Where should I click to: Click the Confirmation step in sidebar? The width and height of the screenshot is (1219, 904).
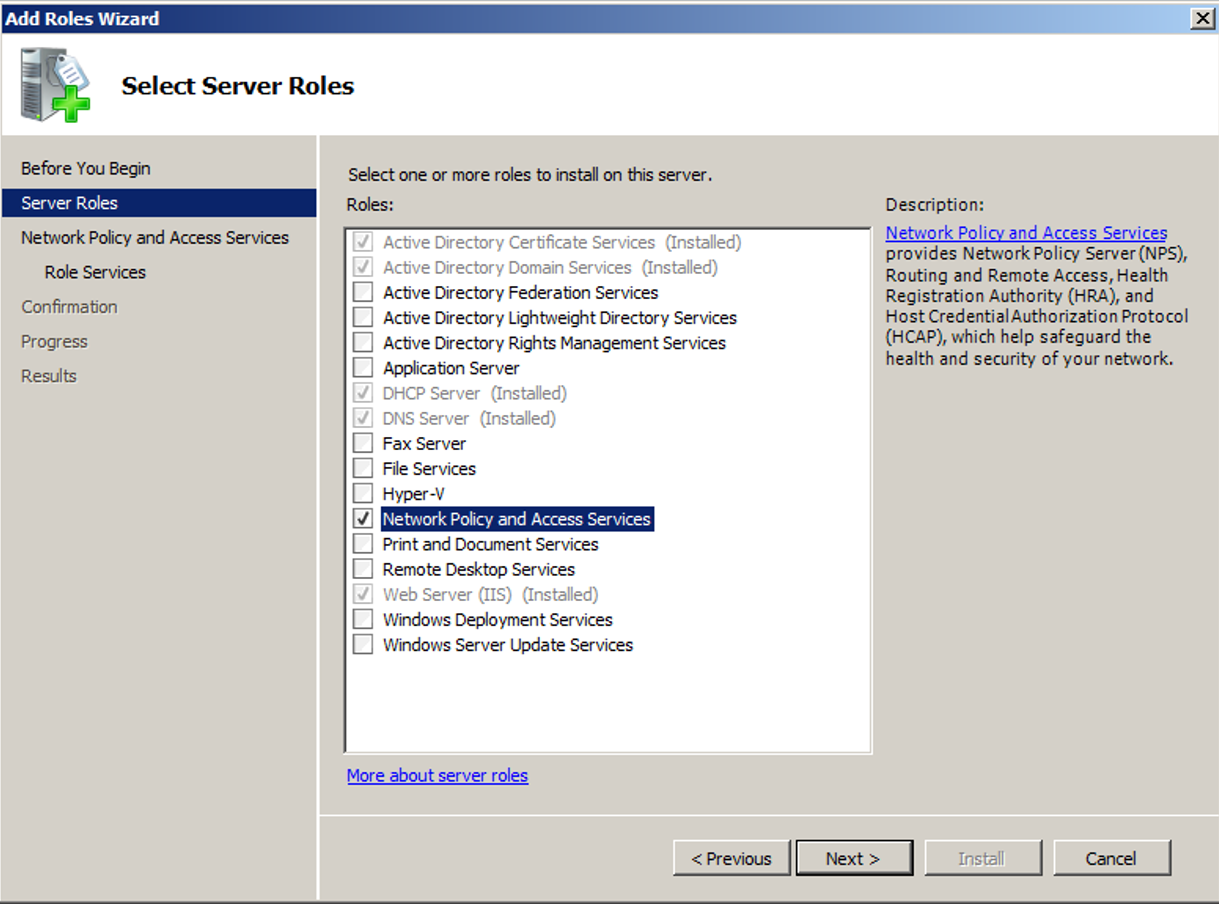click(69, 307)
